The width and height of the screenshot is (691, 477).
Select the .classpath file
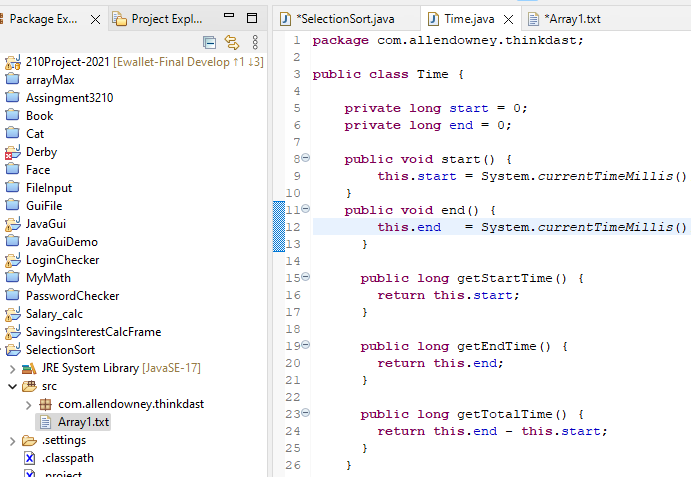[x=68, y=458]
